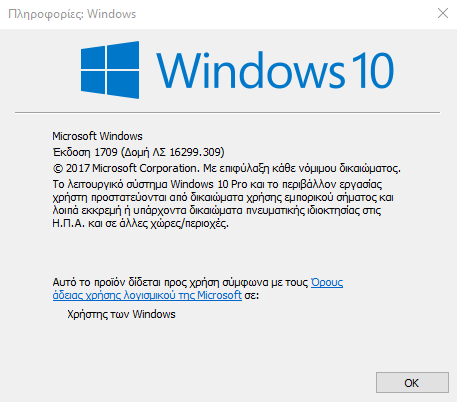Click the © 2017 Microsoft Corporation copyright line
Image resolution: width=457 pixels, height=402 pixels.
tap(227, 168)
